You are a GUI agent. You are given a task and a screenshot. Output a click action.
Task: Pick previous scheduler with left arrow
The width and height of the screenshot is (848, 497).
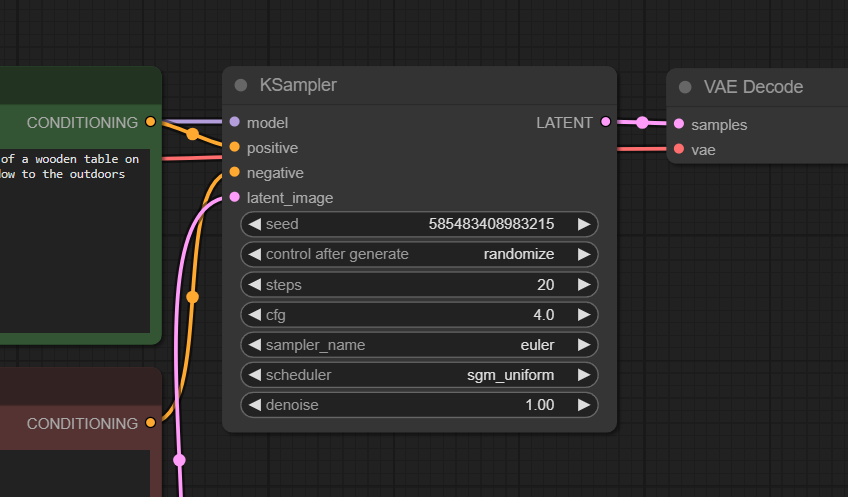tap(254, 375)
